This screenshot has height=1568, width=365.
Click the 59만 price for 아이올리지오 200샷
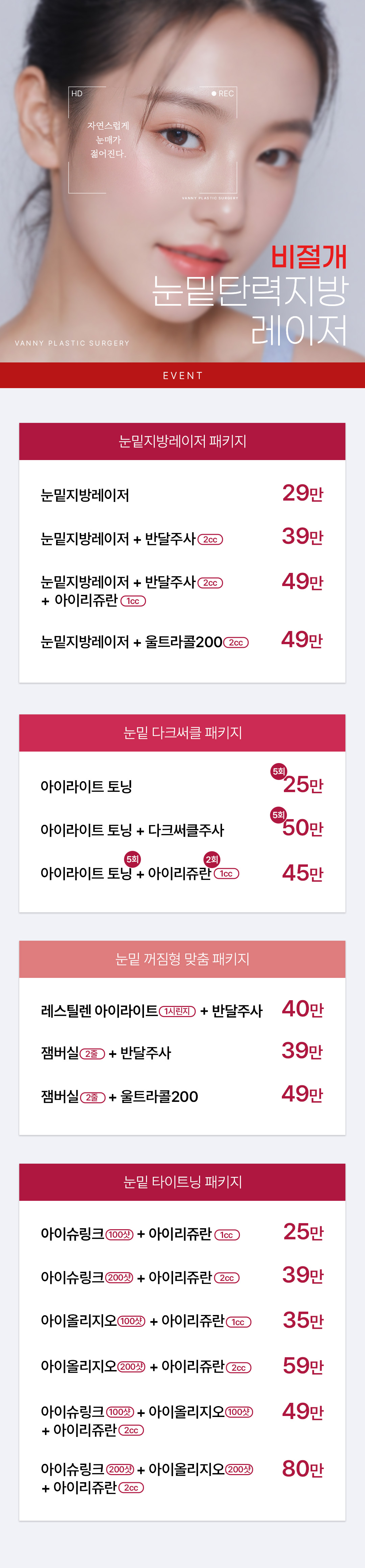point(302,1366)
